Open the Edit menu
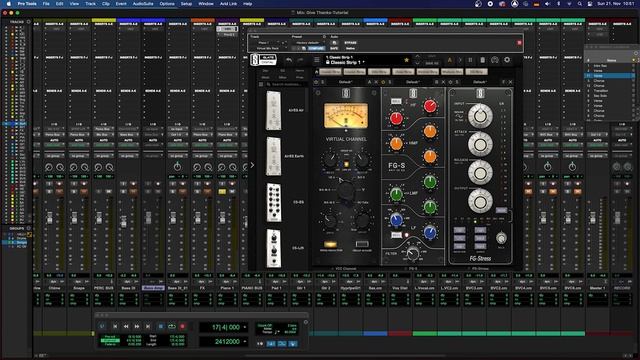The image size is (640, 360). [x=59, y=4]
